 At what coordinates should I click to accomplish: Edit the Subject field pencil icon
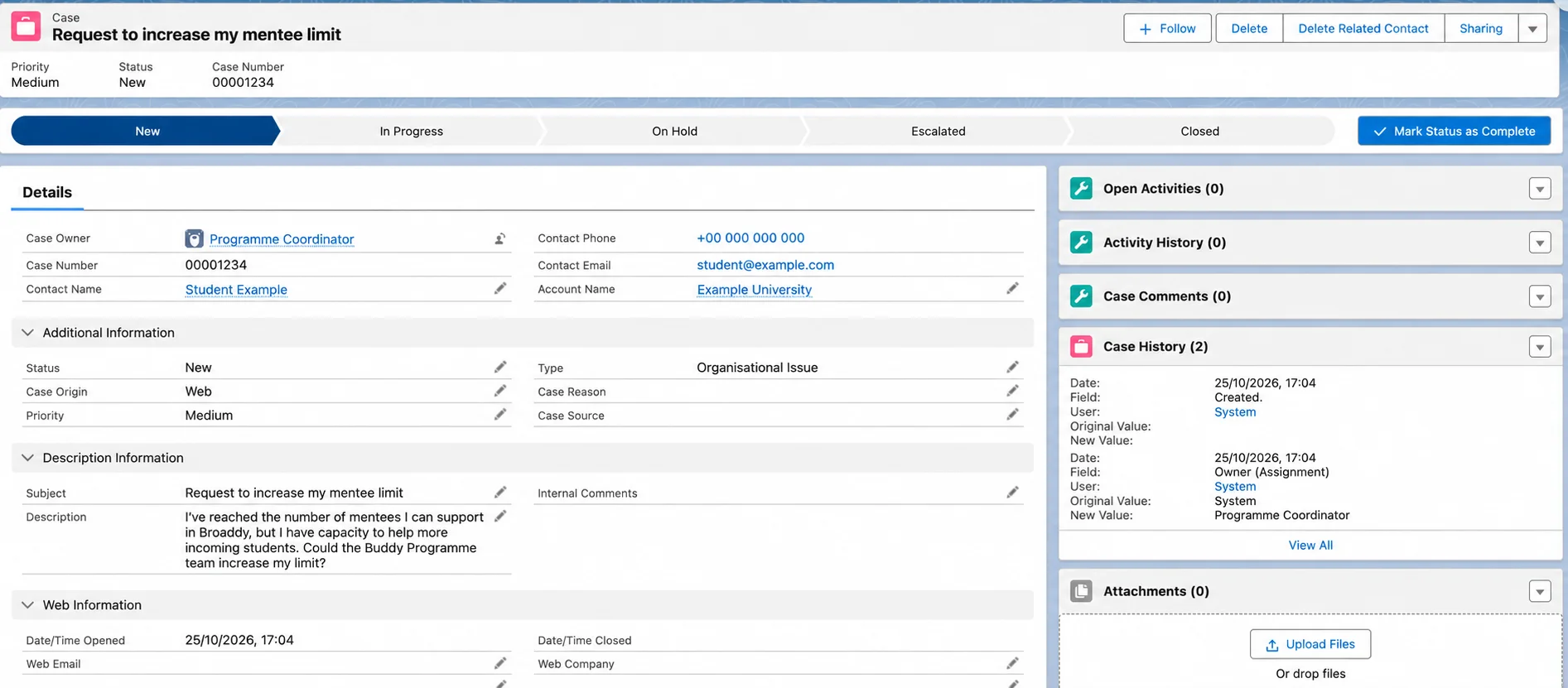500,492
